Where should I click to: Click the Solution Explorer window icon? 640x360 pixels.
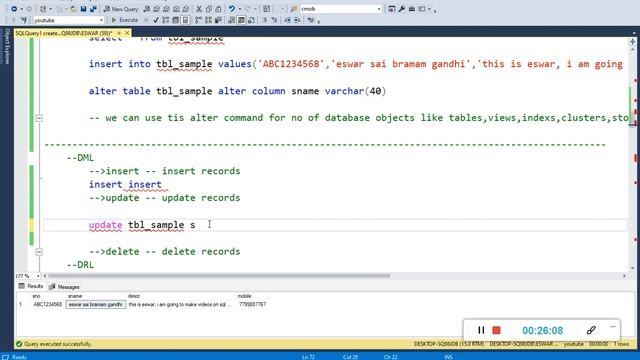pos(391,9)
